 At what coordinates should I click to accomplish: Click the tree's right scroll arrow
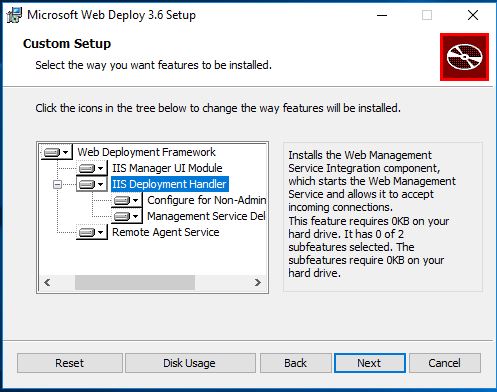[257, 283]
